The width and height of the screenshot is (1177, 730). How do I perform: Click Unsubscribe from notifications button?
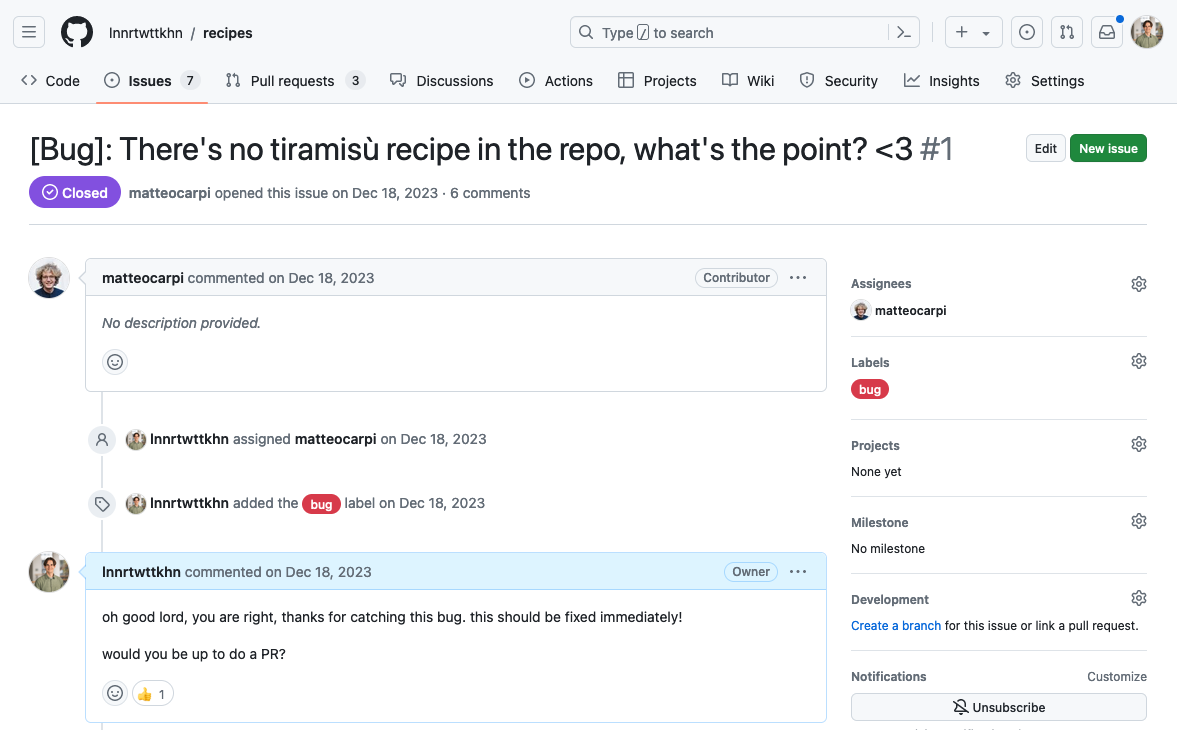click(998, 707)
